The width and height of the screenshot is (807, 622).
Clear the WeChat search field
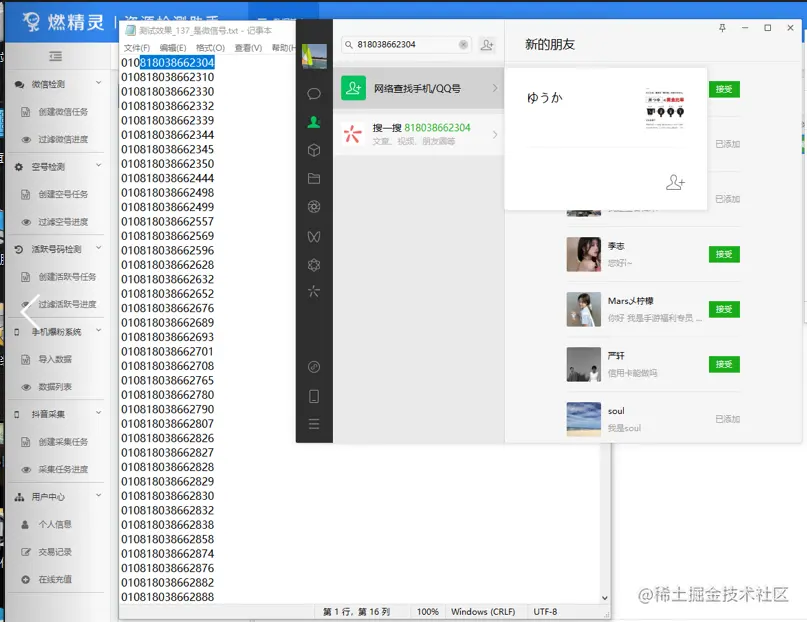463,45
